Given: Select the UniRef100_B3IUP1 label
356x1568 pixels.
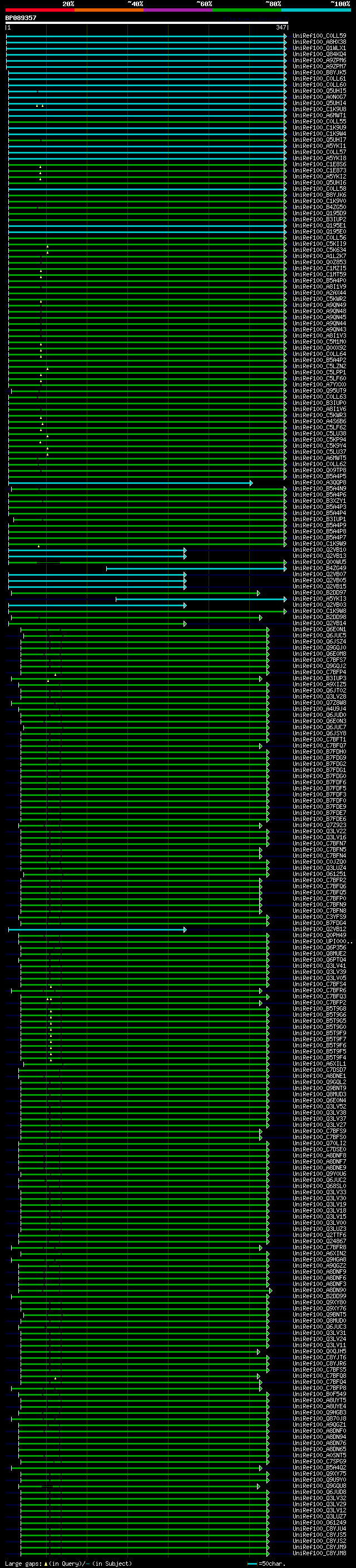Looking at the screenshot, I should pos(319,519).
